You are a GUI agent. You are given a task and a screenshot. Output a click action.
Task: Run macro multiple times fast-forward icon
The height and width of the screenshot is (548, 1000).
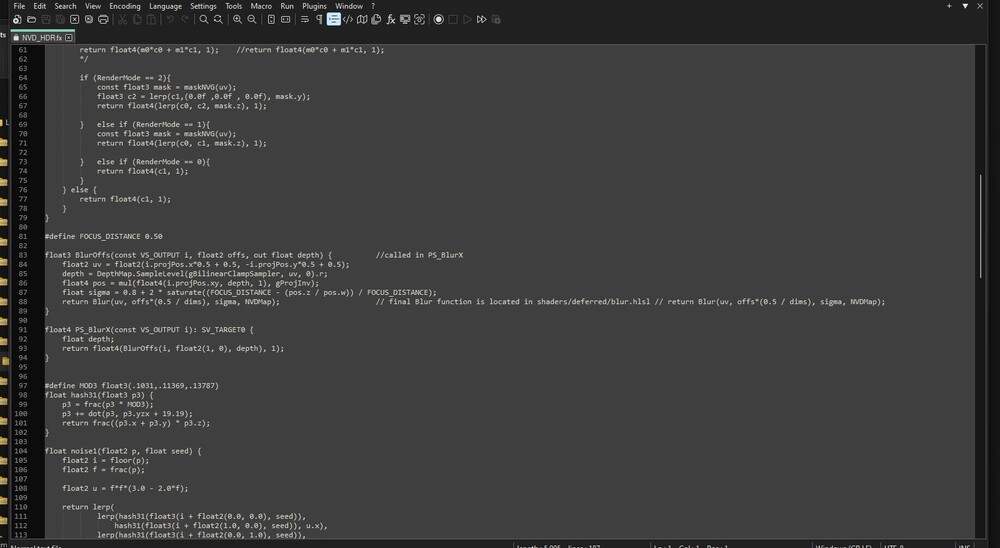tap(482, 20)
